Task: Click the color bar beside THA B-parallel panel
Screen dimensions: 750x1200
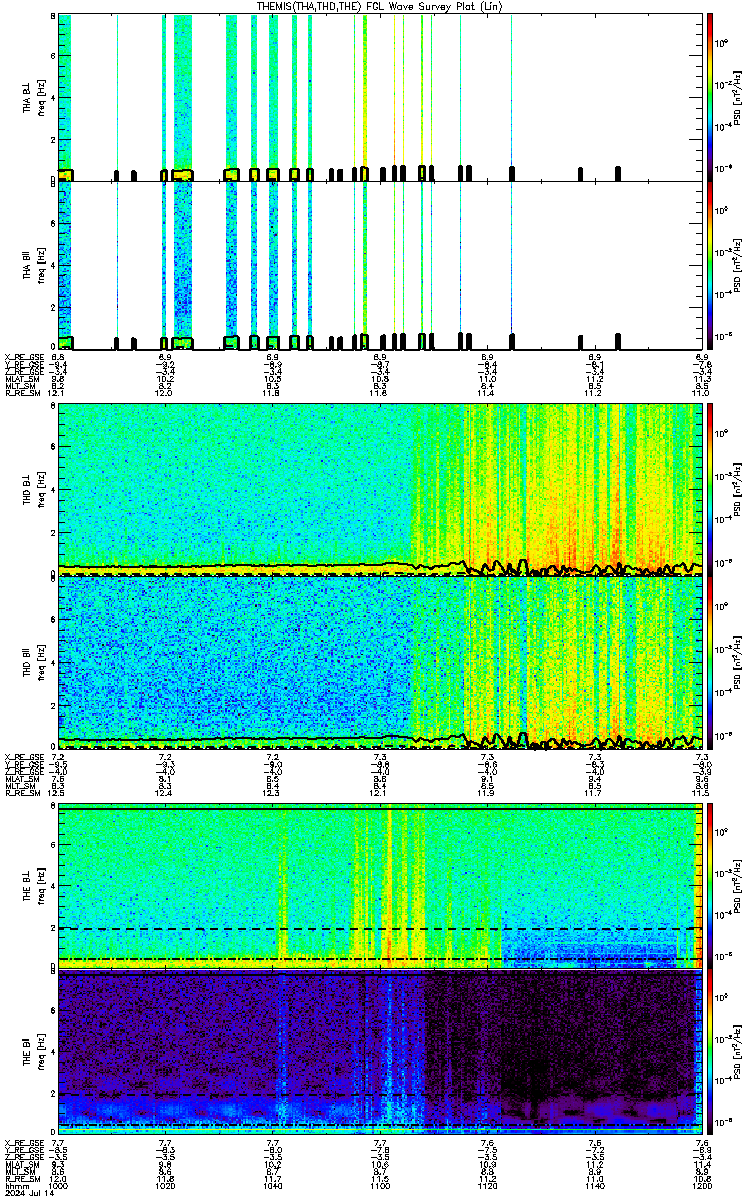Action: click(x=710, y=265)
